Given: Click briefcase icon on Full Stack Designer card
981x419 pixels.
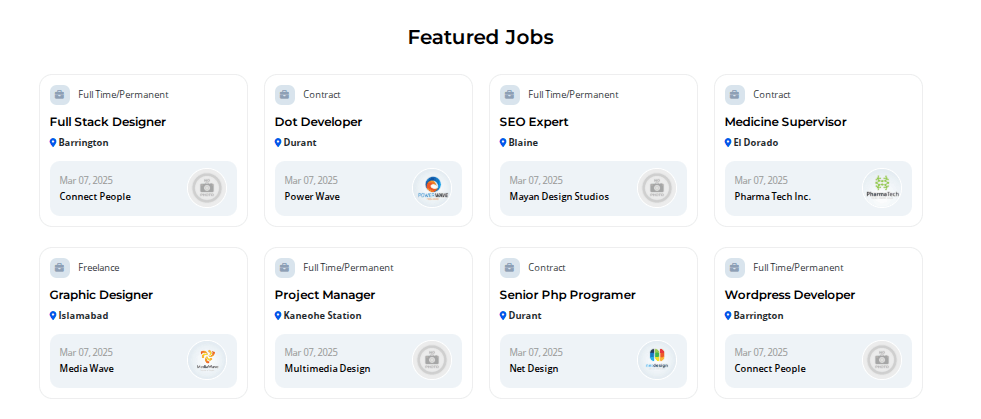Looking at the screenshot, I should click(x=60, y=95).
